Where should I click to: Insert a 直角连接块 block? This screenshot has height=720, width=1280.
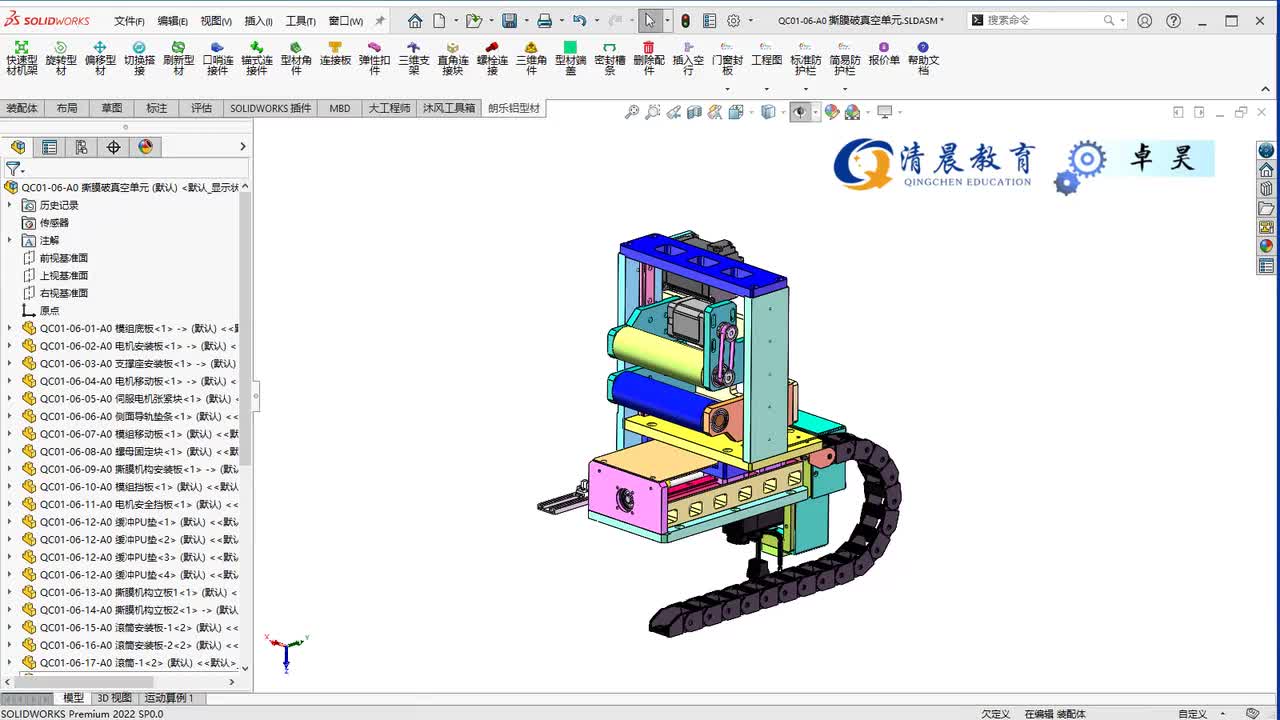[x=453, y=59]
